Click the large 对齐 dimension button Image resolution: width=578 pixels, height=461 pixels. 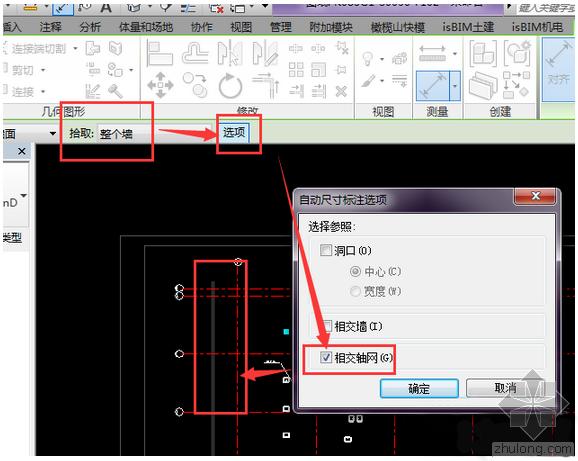pos(558,69)
